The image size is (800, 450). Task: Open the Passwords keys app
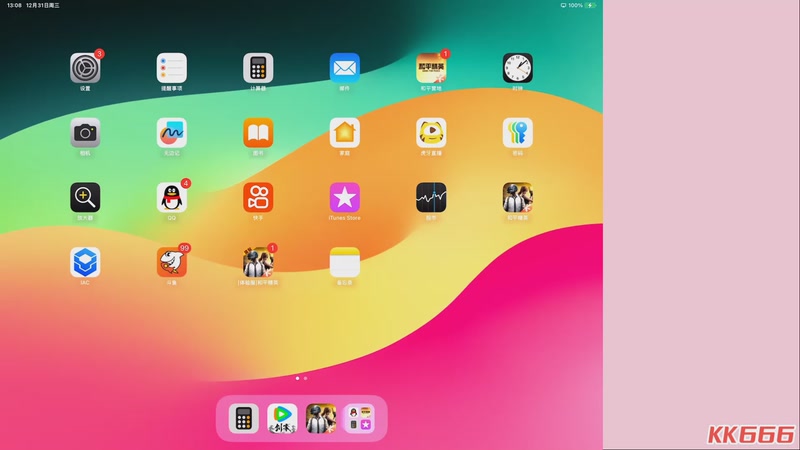517,133
